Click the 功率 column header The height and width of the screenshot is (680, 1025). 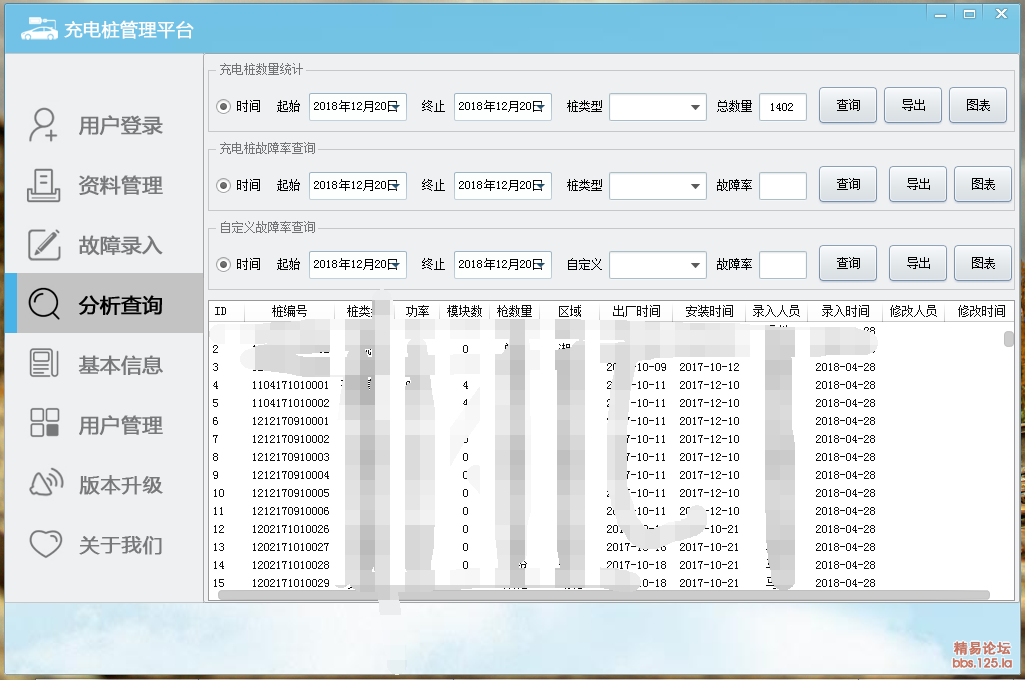[417, 311]
